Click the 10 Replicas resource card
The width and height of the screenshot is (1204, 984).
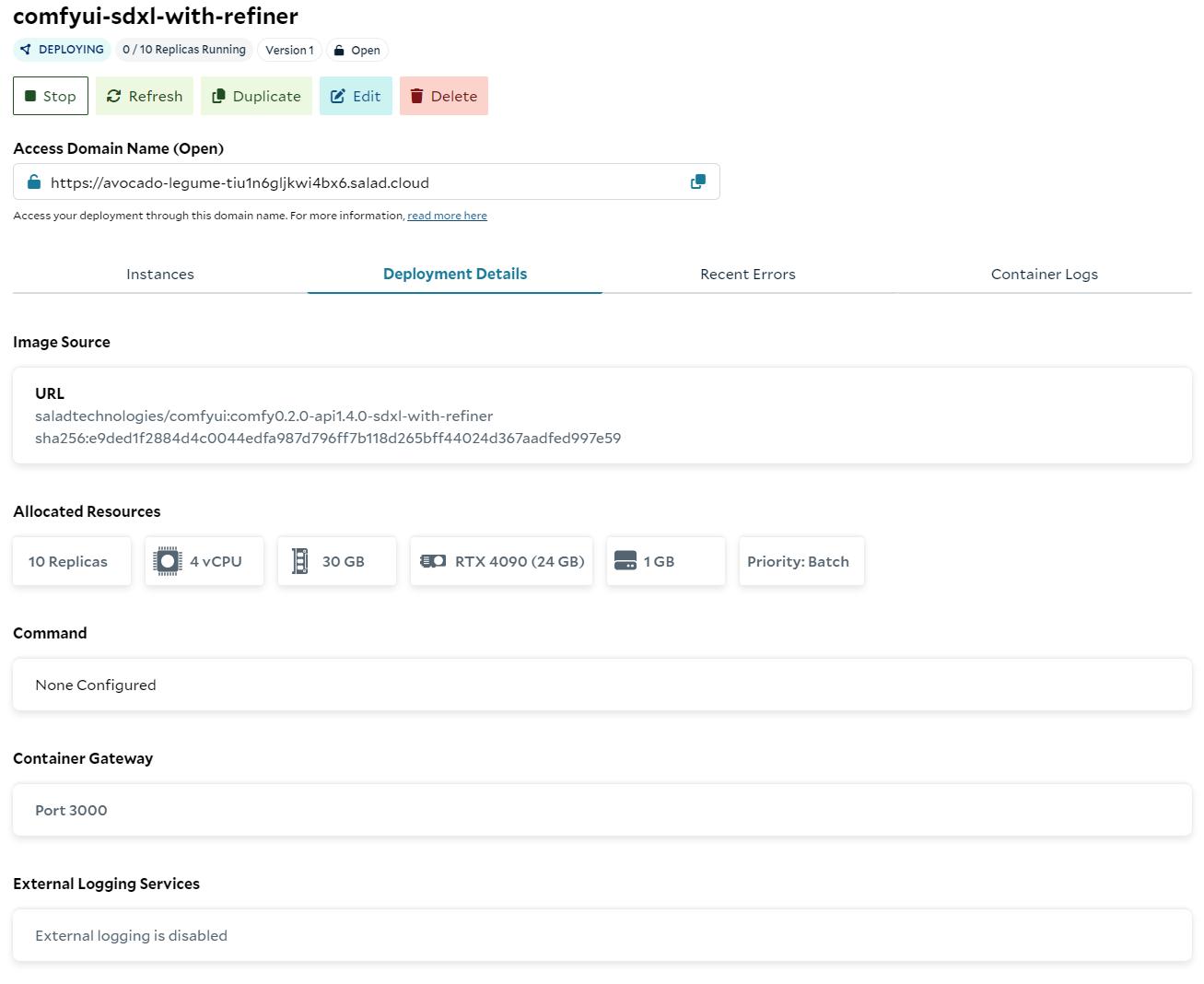click(72, 561)
